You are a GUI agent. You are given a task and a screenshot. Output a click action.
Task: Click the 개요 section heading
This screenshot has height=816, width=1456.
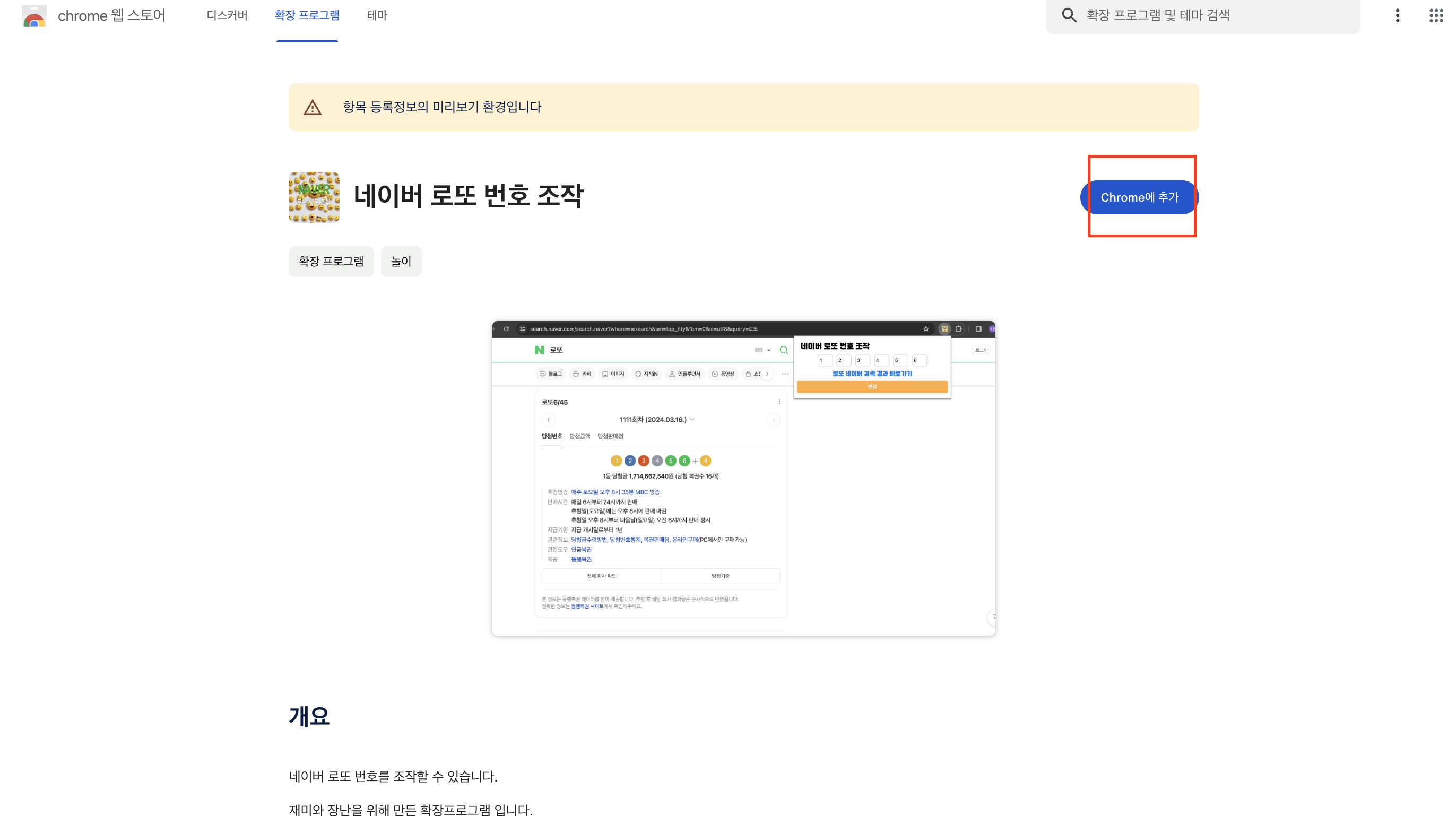click(x=309, y=716)
